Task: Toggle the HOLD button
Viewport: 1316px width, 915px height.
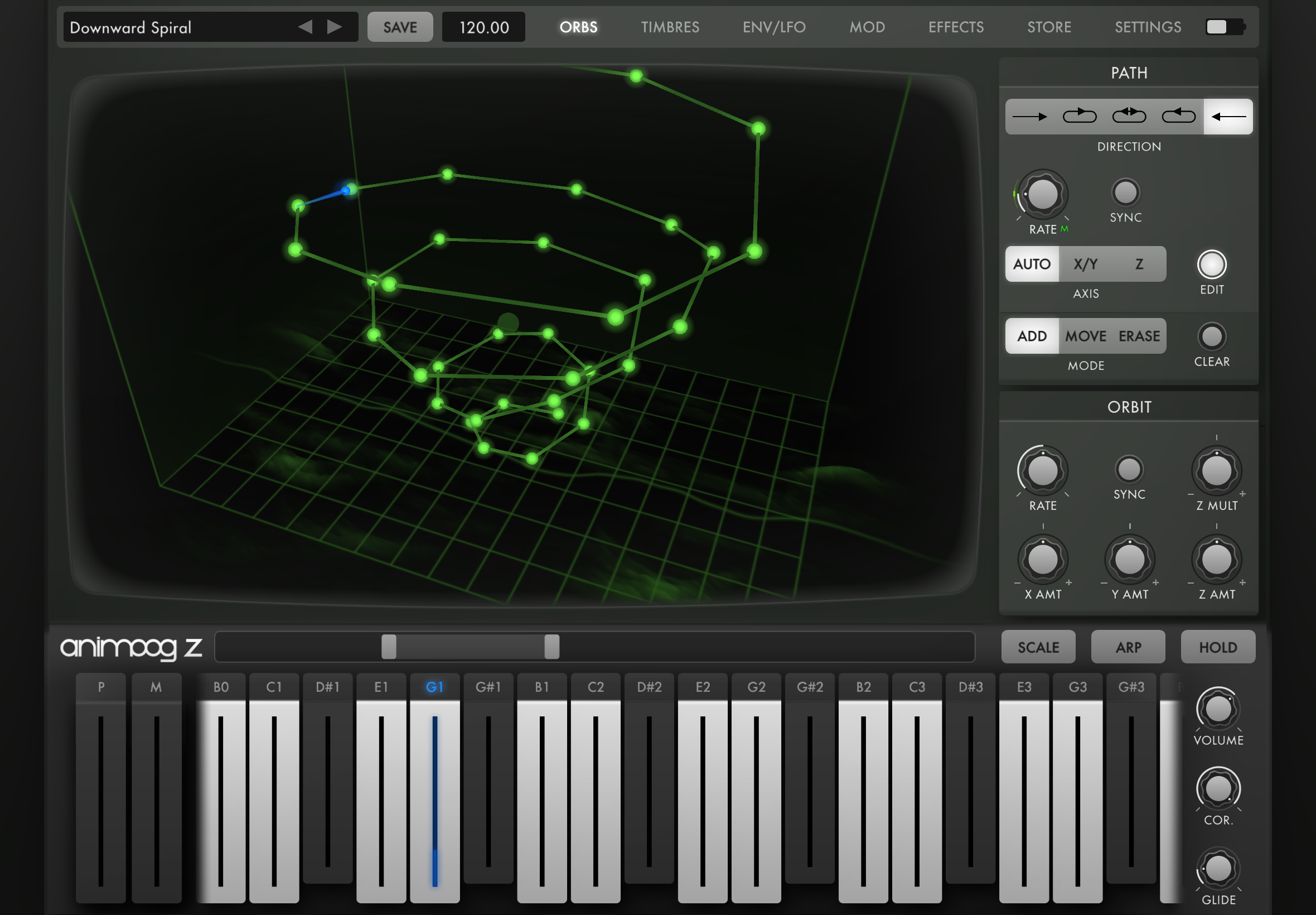Action: point(1218,647)
